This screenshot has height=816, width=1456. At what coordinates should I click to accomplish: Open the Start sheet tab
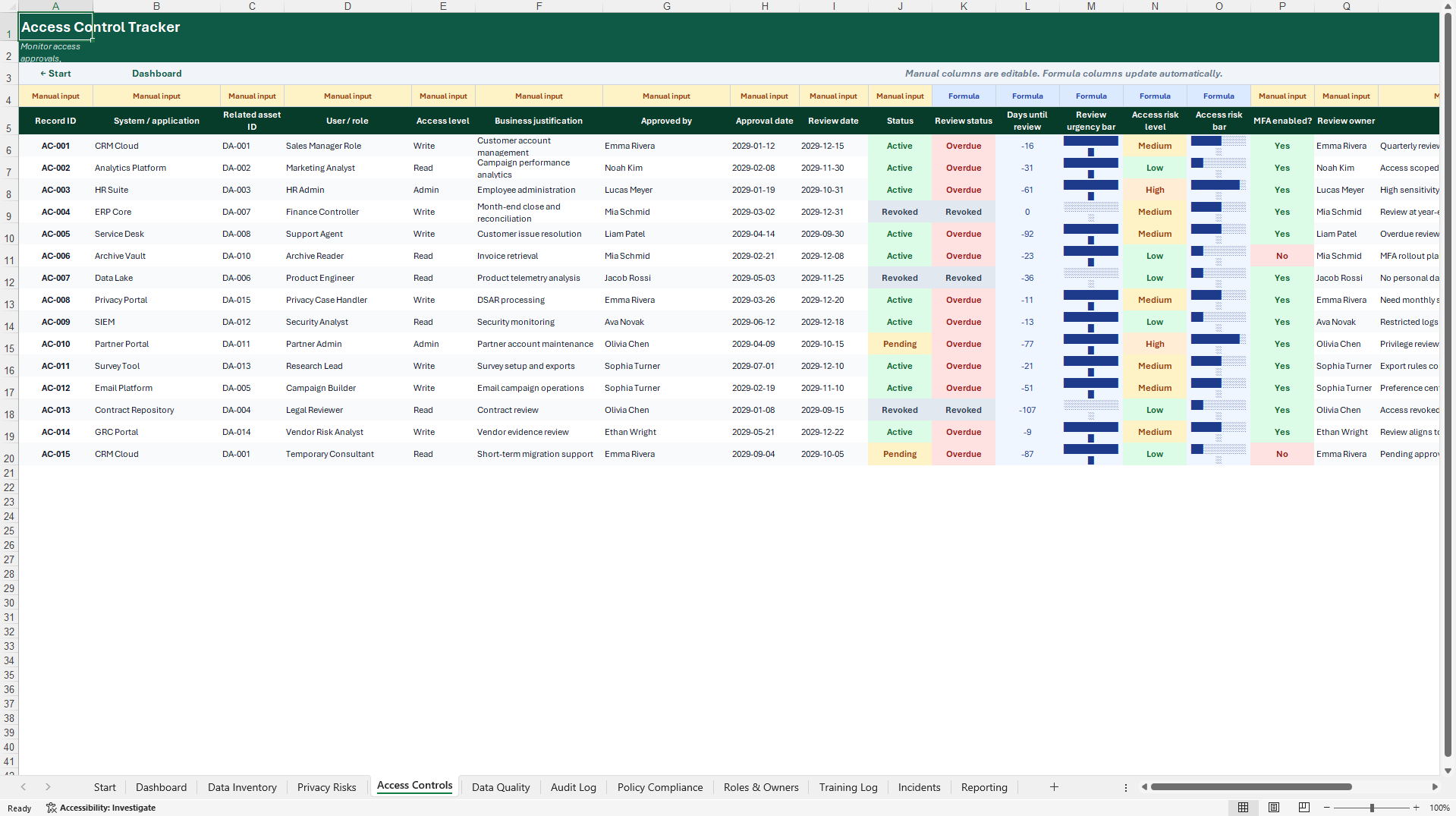pyautogui.click(x=105, y=787)
